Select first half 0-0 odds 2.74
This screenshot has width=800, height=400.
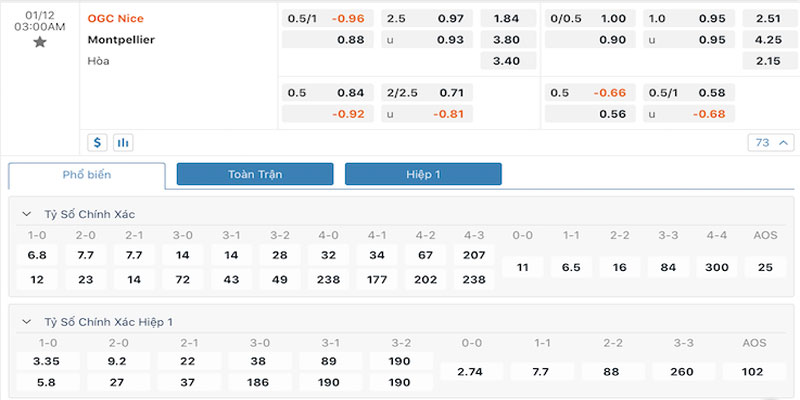tap(468, 371)
